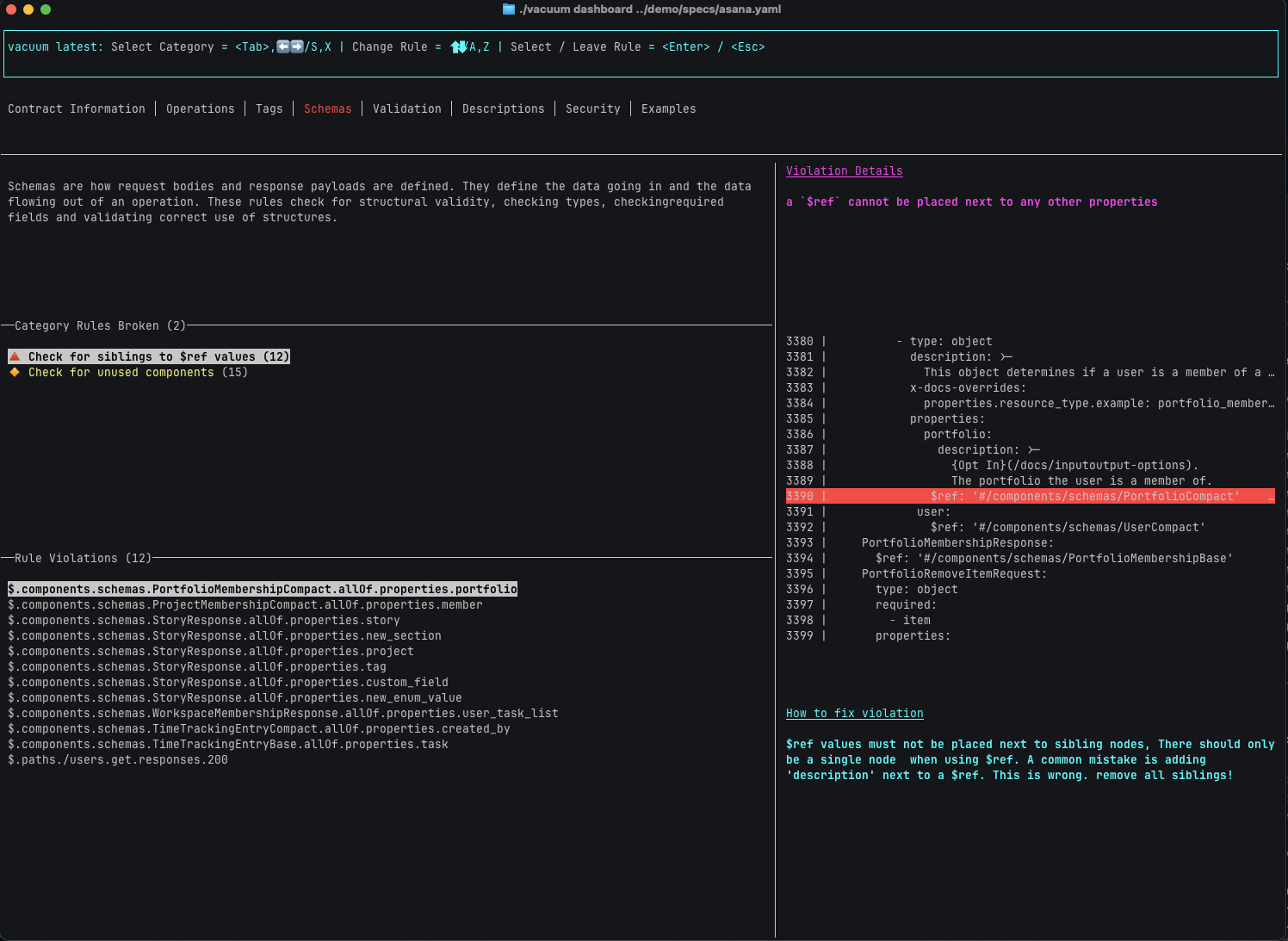Click the 'Rule Violations (12)' section header
This screenshot has height=941, width=1288.
(x=84, y=558)
